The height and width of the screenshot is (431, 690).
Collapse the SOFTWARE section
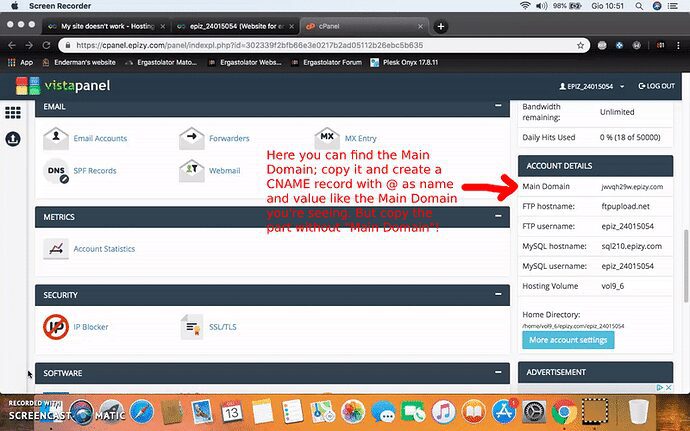[x=498, y=372]
